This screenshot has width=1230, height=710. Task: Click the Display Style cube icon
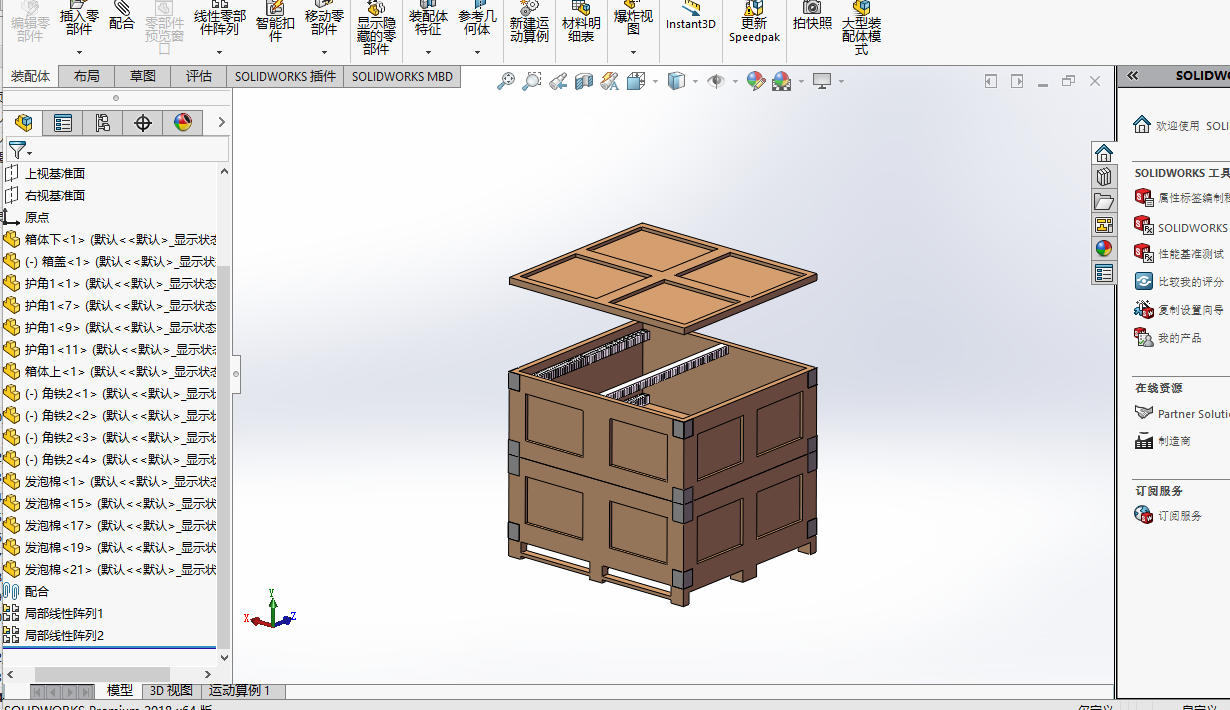(677, 81)
